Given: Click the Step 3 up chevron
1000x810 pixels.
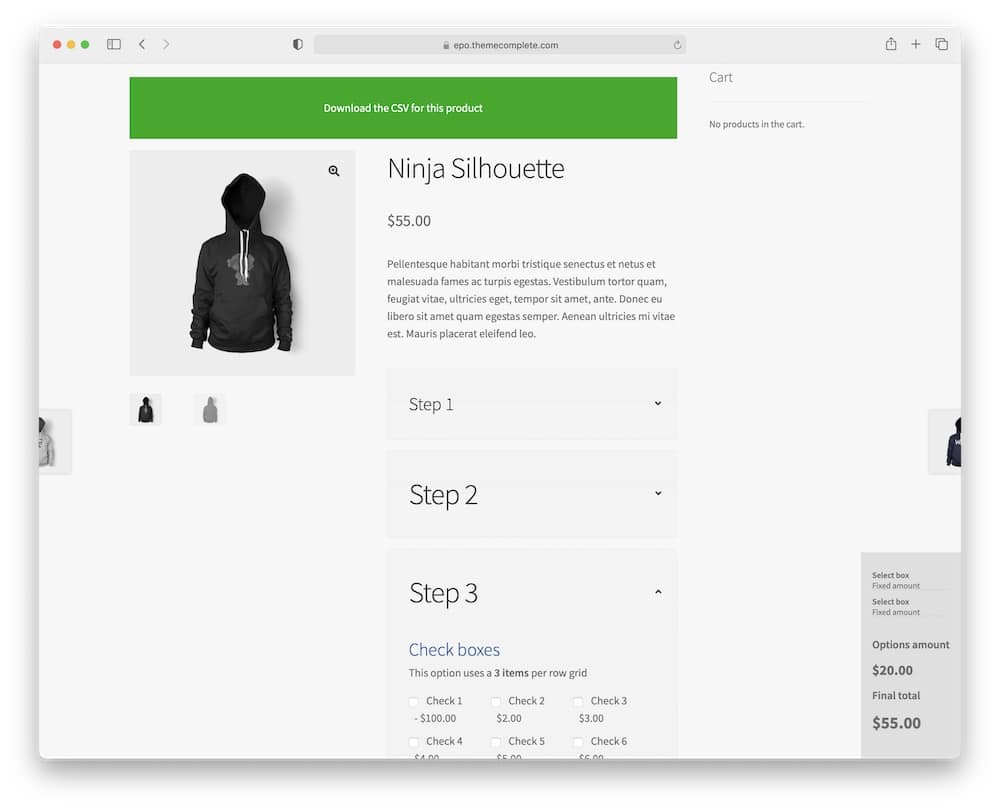Looking at the screenshot, I should [x=658, y=592].
